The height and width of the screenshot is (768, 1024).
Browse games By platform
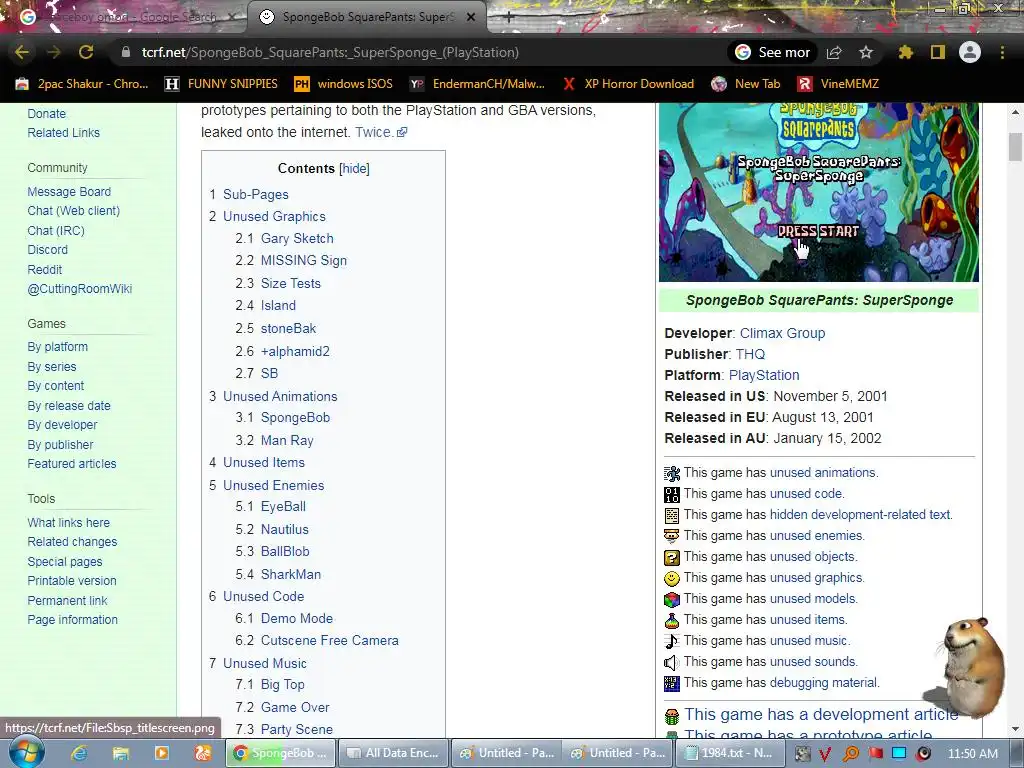(x=57, y=347)
